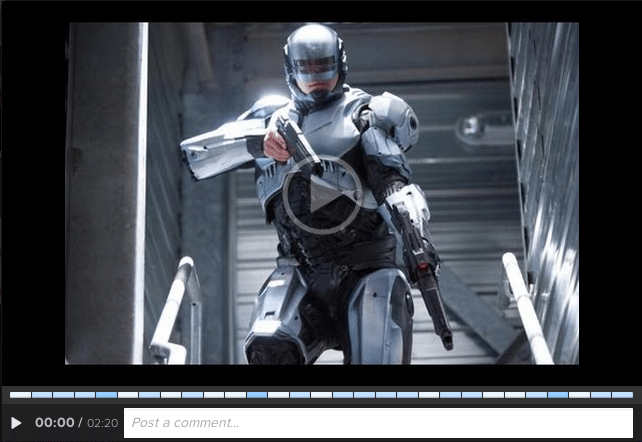Click the 00:00 current time readout
Image resolution: width=642 pixels, height=442 pixels.
54,423
